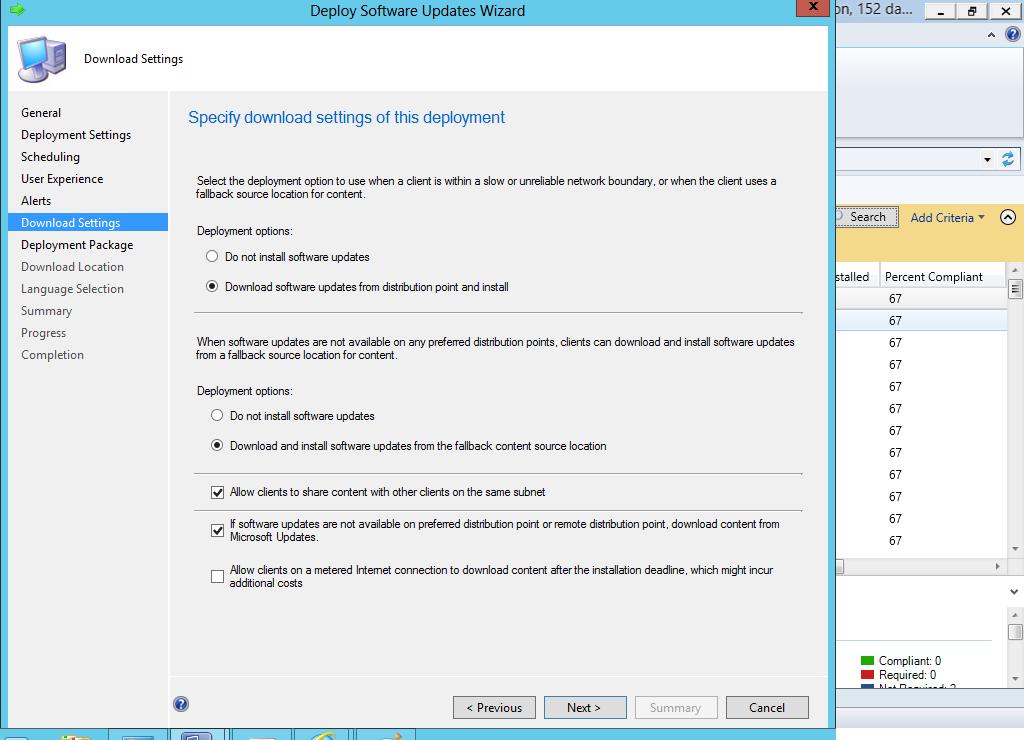The height and width of the screenshot is (740, 1024).
Task: Switch to the Alerts wizard page
Action: [36, 201]
